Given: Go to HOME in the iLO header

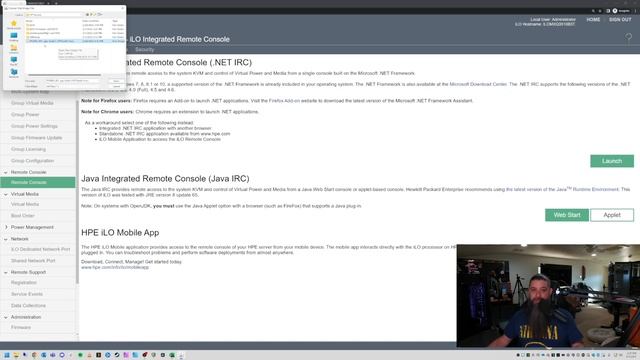Looking at the screenshot, I should pos(593,20).
